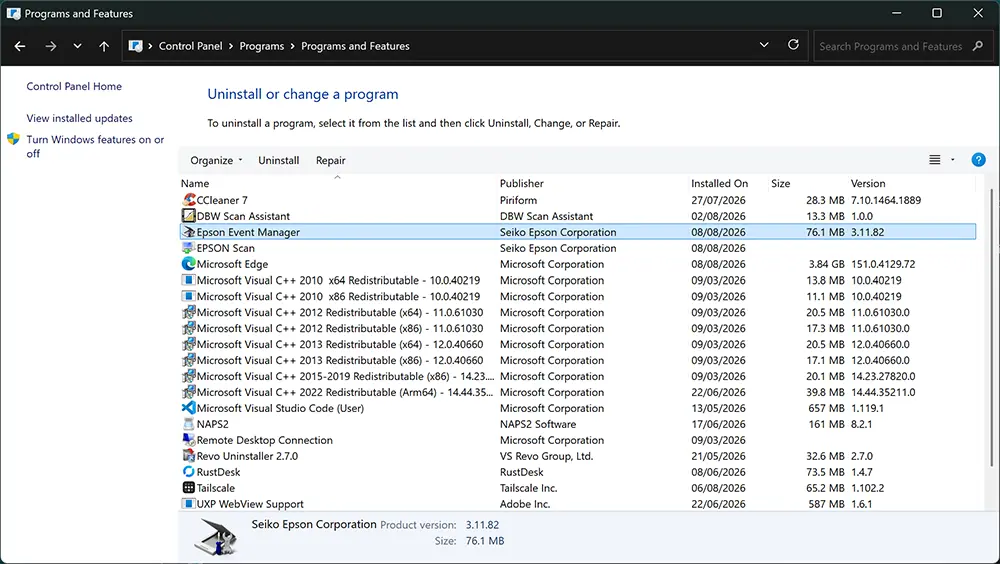Click the UXP WebView Support icon
Image resolution: width=1000 pixels, height=564 pixels.
click(x=189, y=503)
